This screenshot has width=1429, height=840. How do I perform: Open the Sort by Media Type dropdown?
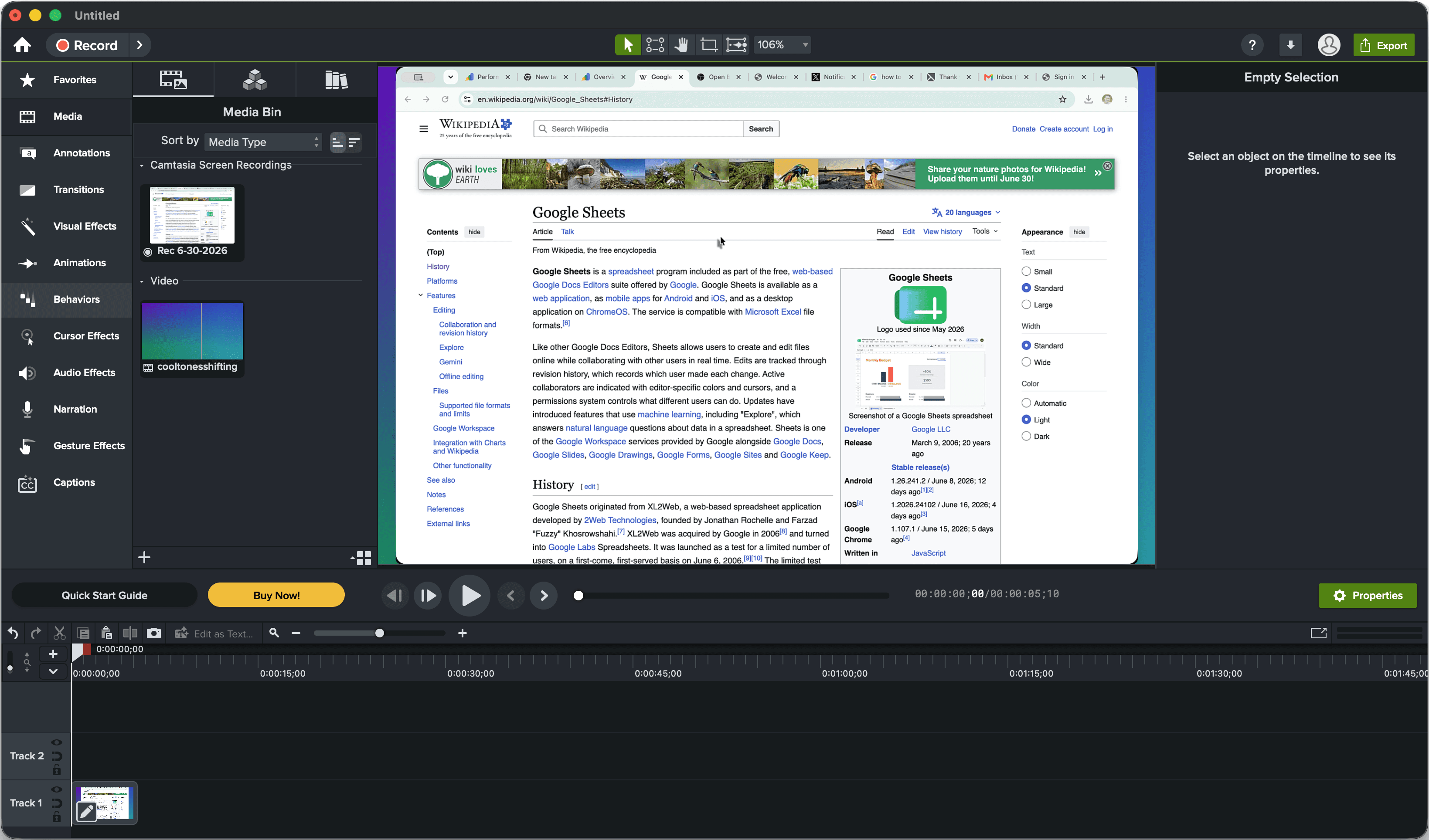(263, 142)
